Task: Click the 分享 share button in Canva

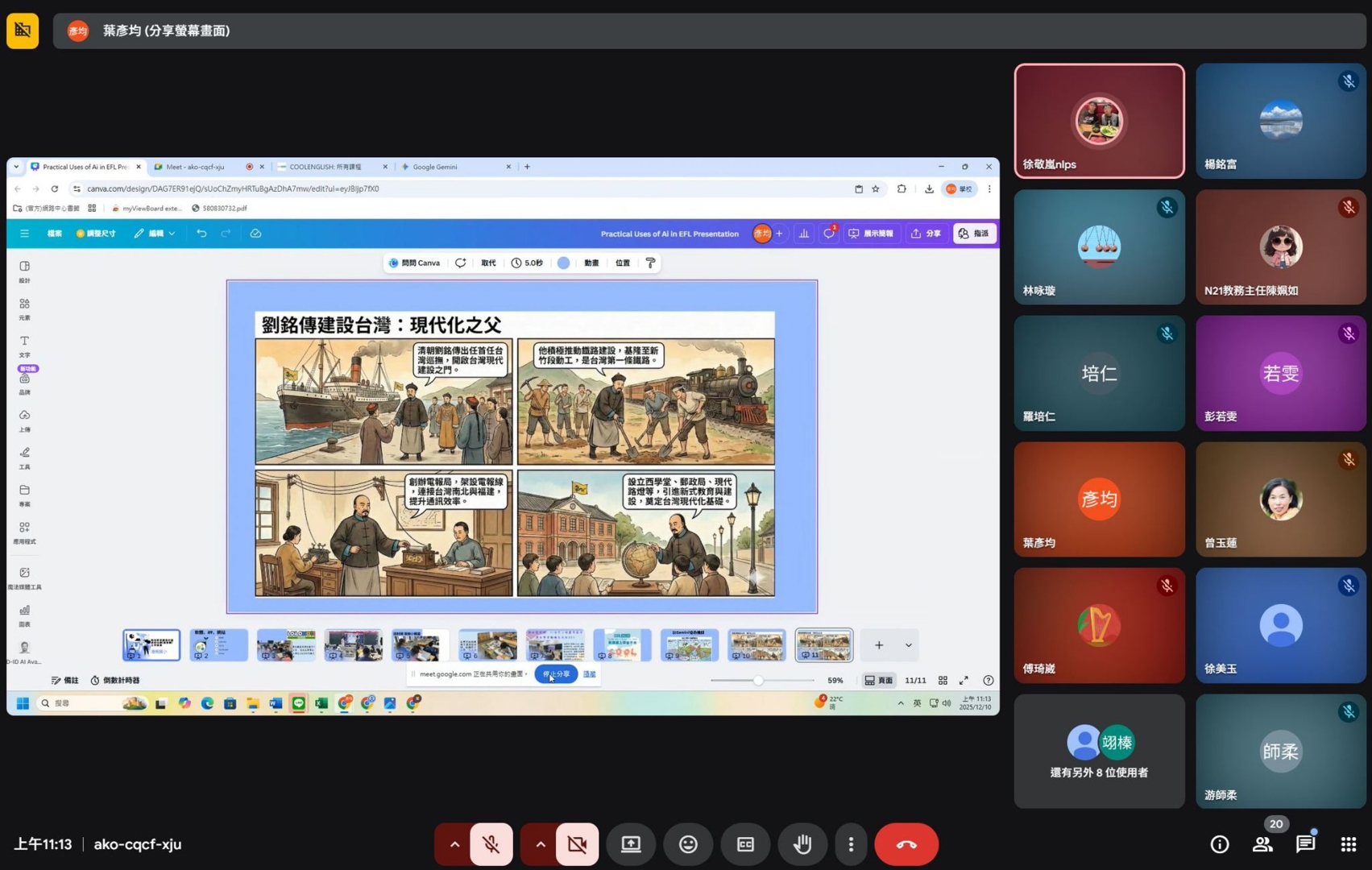Action: [x=926, y=234]
